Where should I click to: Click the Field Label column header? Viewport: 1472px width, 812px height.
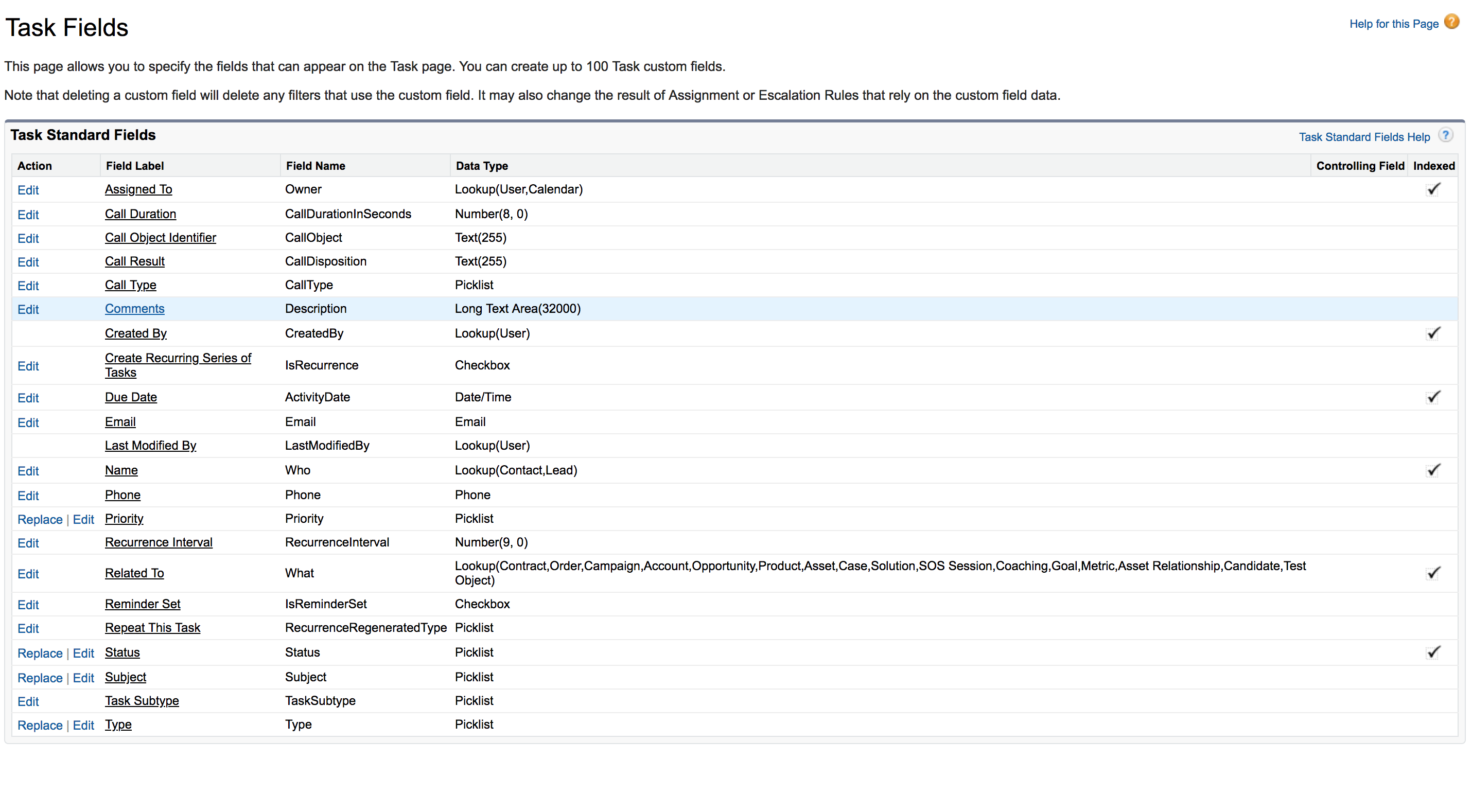[x=135, y=166]
